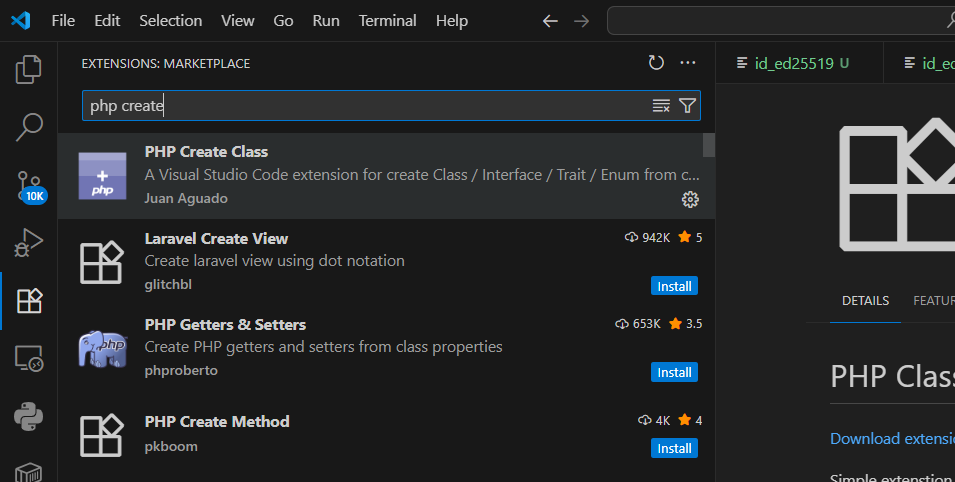Install the Laravel Create View extension
This screenshot has width=955, height=482.
click(674, 286)
